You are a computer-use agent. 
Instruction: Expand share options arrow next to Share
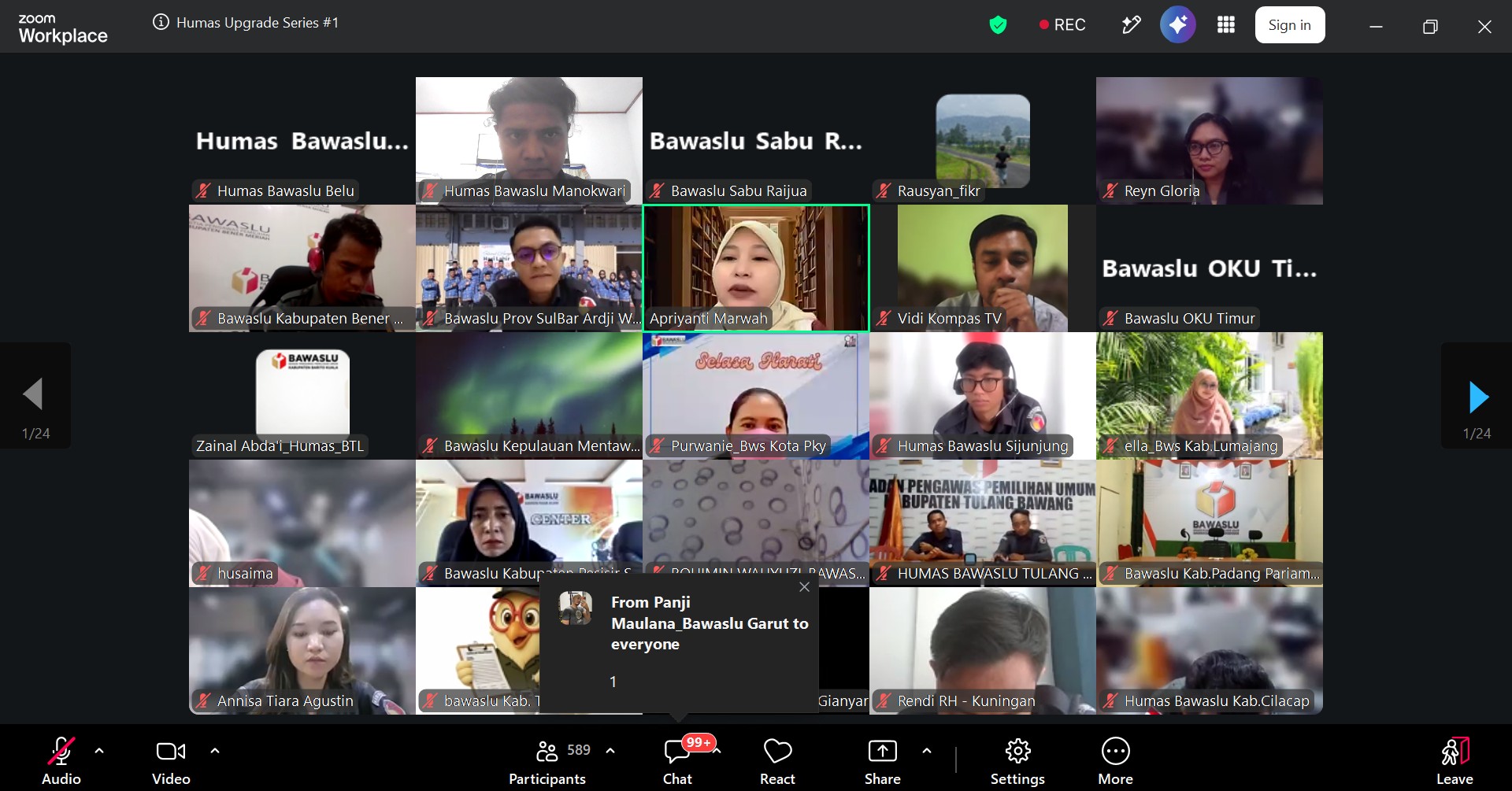pos(927,751)
